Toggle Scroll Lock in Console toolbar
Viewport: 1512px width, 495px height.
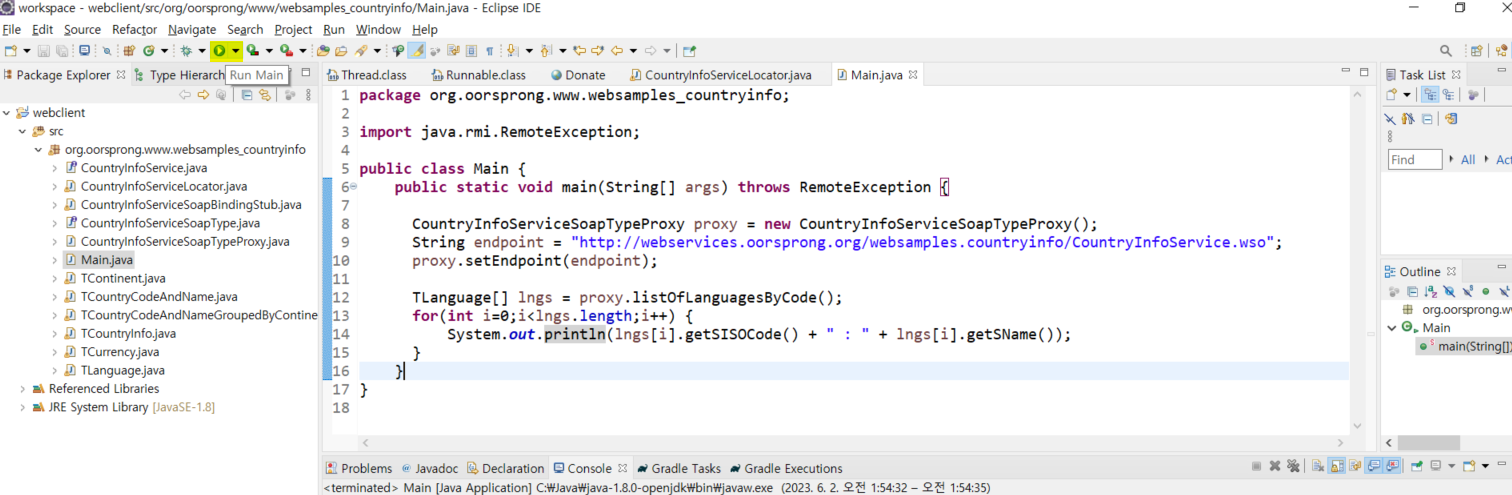coord(1336,467)
